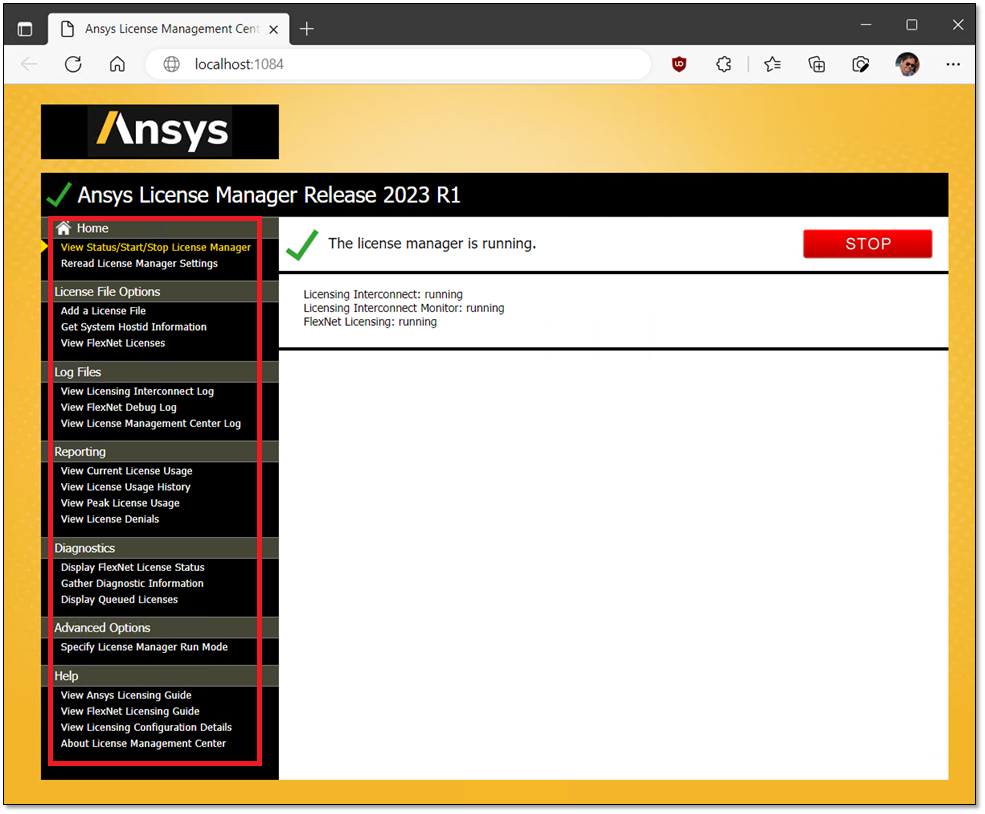Image resolution: width=985 pixels, height=814 pixels.
Task: Open Get System Hostid Information
Action: [134, 327]
